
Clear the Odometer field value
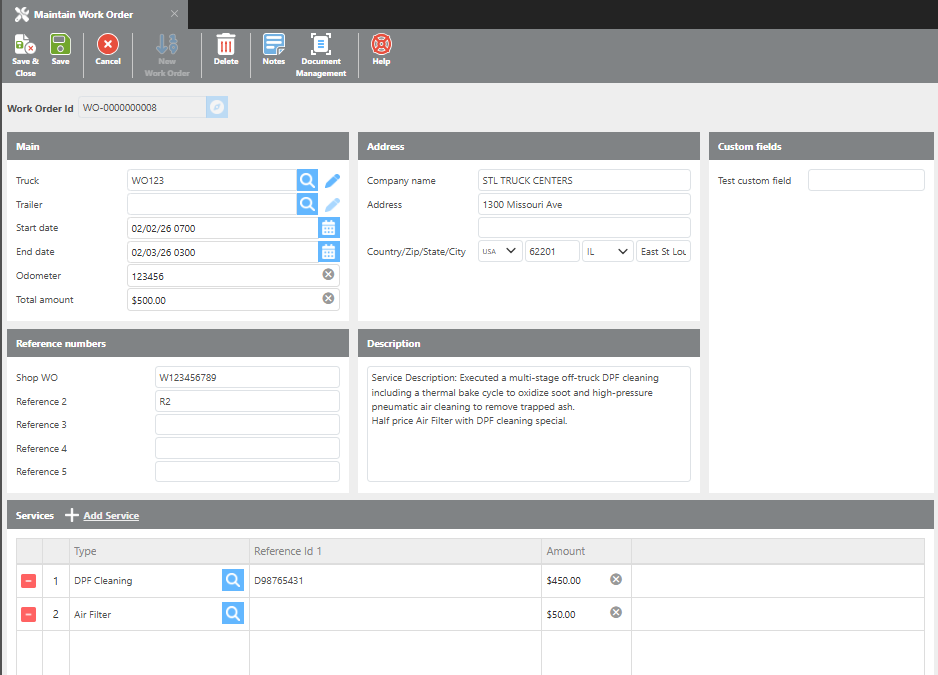pos(328,275)
